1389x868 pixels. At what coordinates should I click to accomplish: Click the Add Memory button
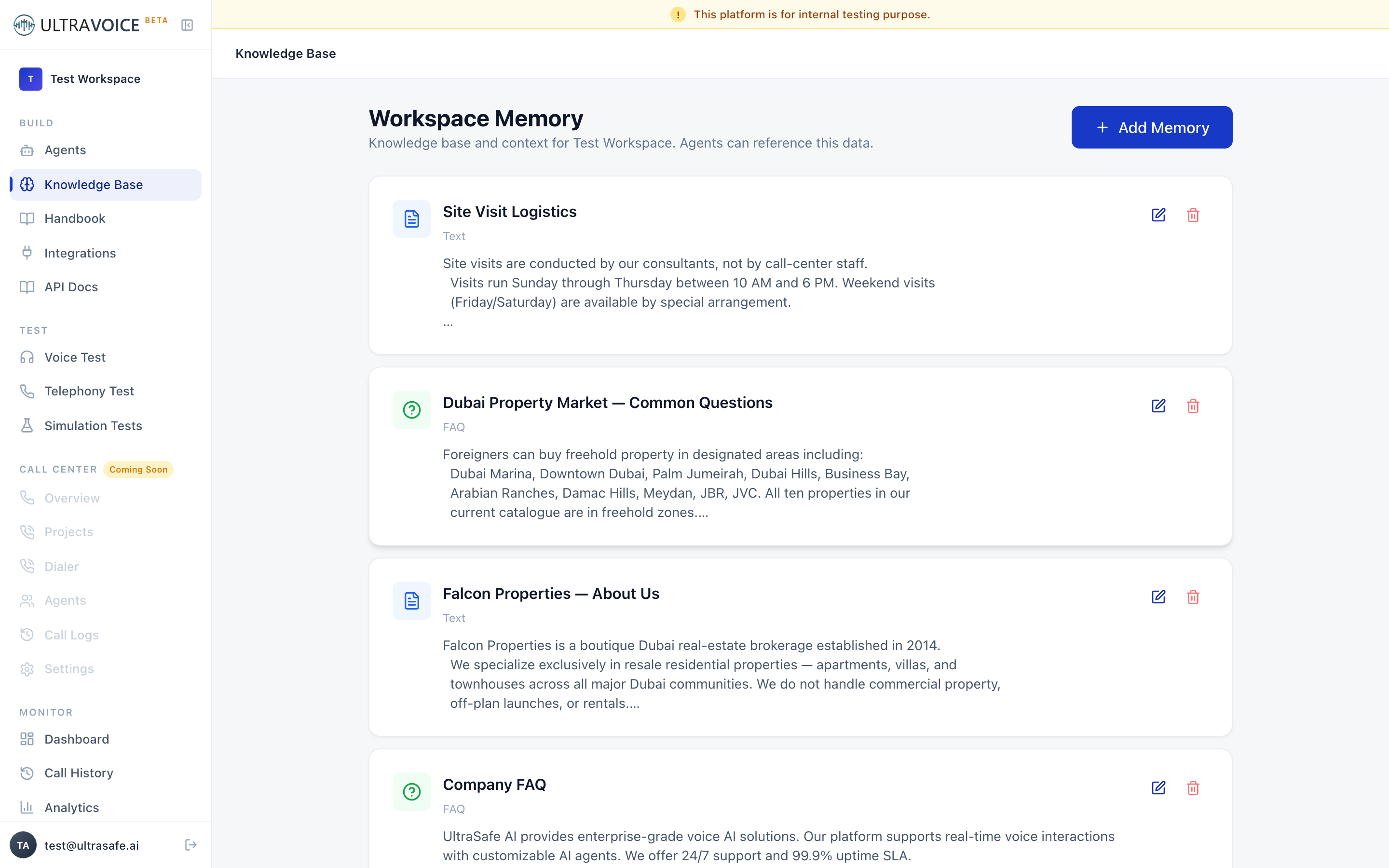click(x=1151, y=127)
